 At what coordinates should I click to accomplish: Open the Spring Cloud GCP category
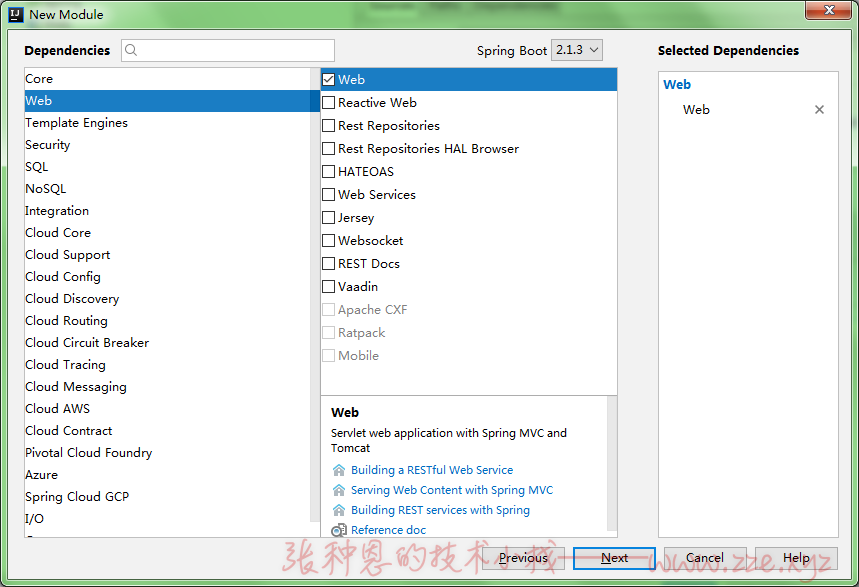168,497
